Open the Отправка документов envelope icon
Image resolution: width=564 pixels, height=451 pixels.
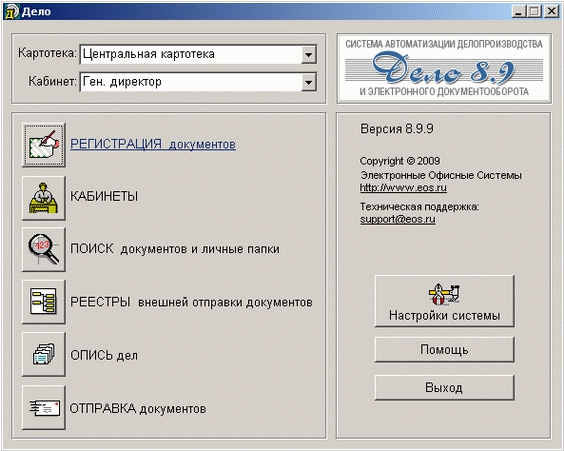44,407
